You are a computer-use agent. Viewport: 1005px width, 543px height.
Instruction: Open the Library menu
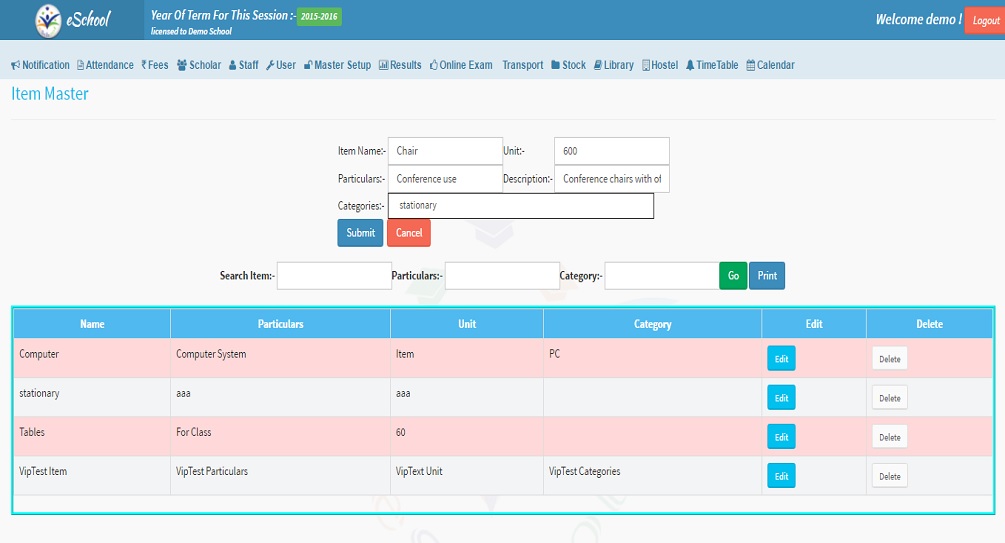pyautogui.click(x=613, y=65)
